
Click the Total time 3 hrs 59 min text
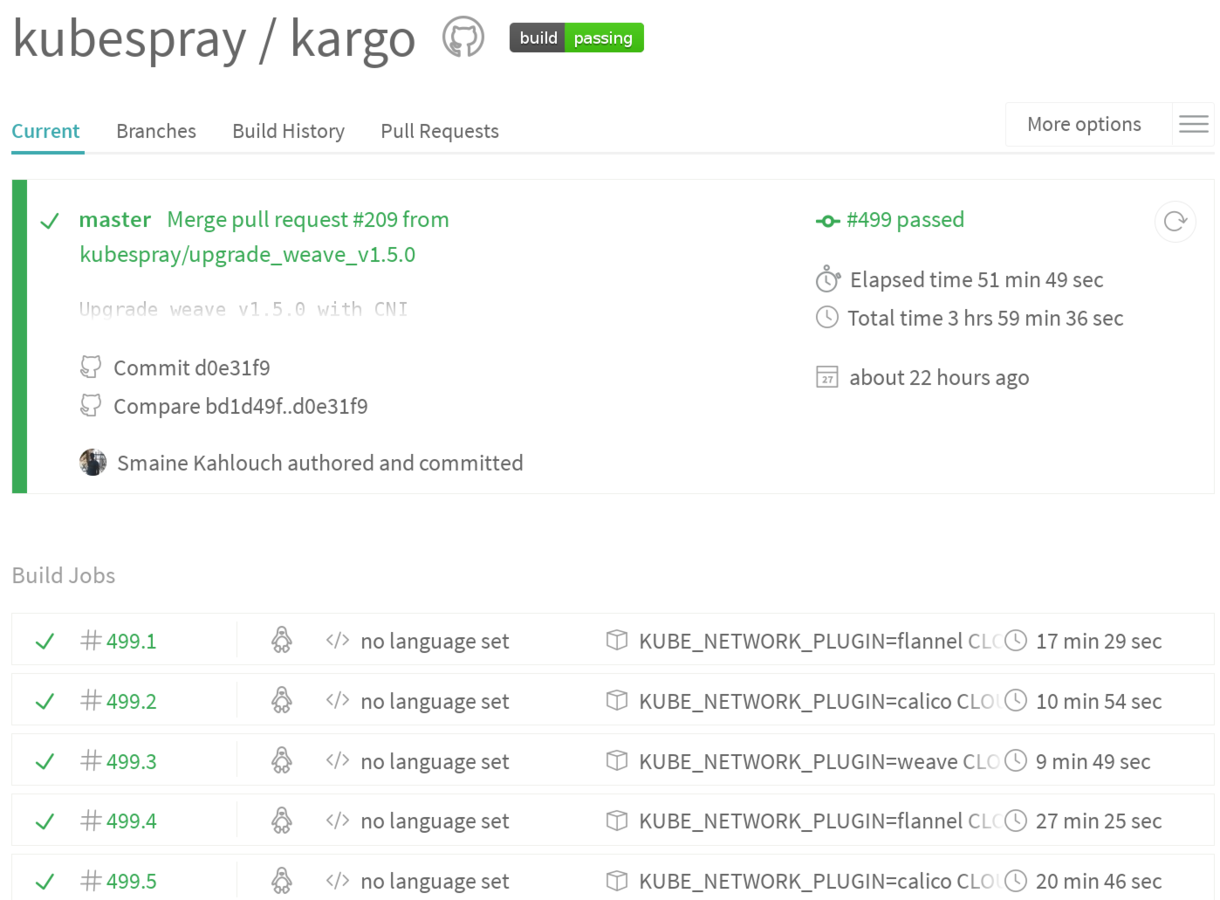tap(986, 318)
